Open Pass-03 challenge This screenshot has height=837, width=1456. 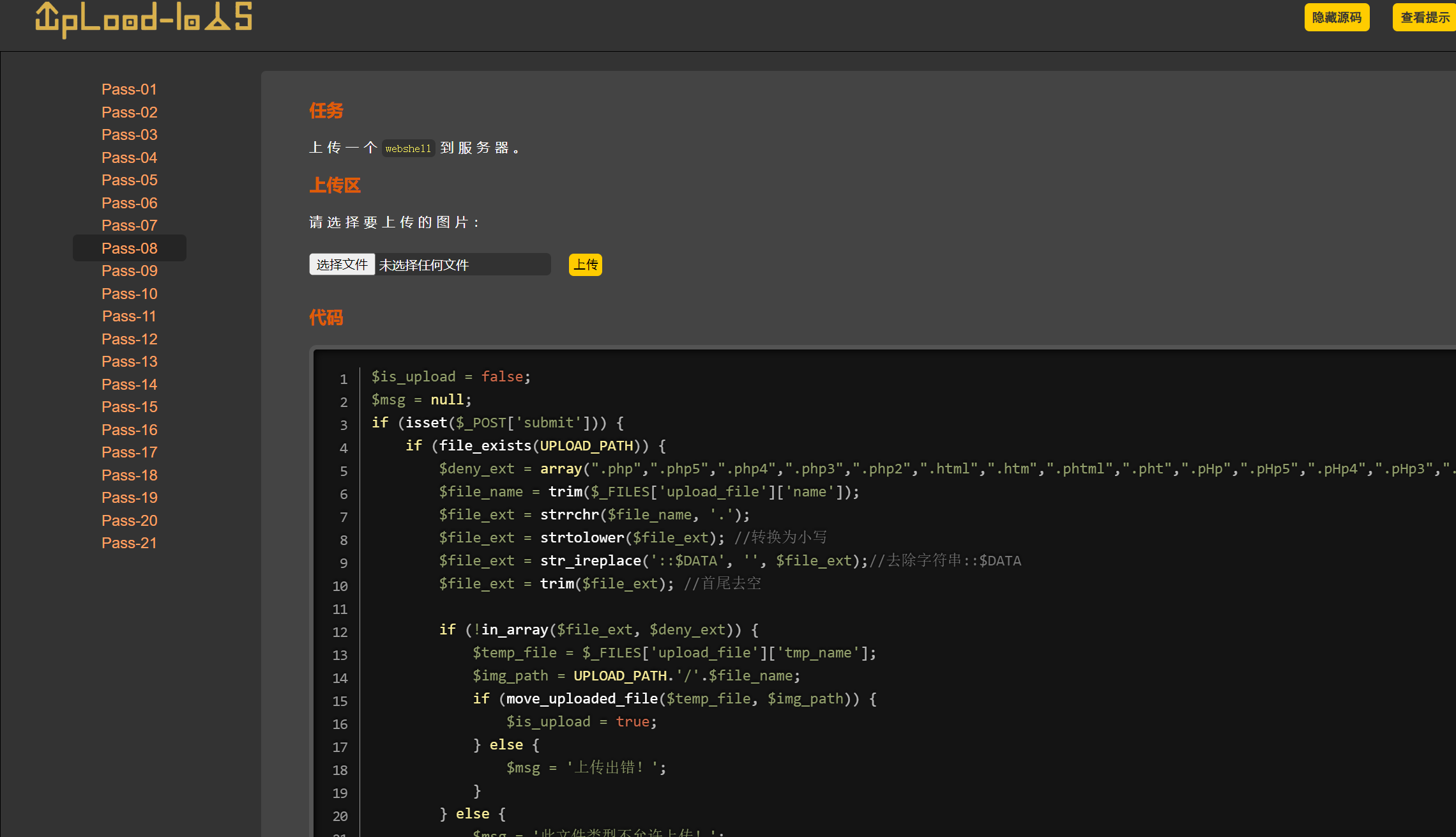(x=129, y=135)
